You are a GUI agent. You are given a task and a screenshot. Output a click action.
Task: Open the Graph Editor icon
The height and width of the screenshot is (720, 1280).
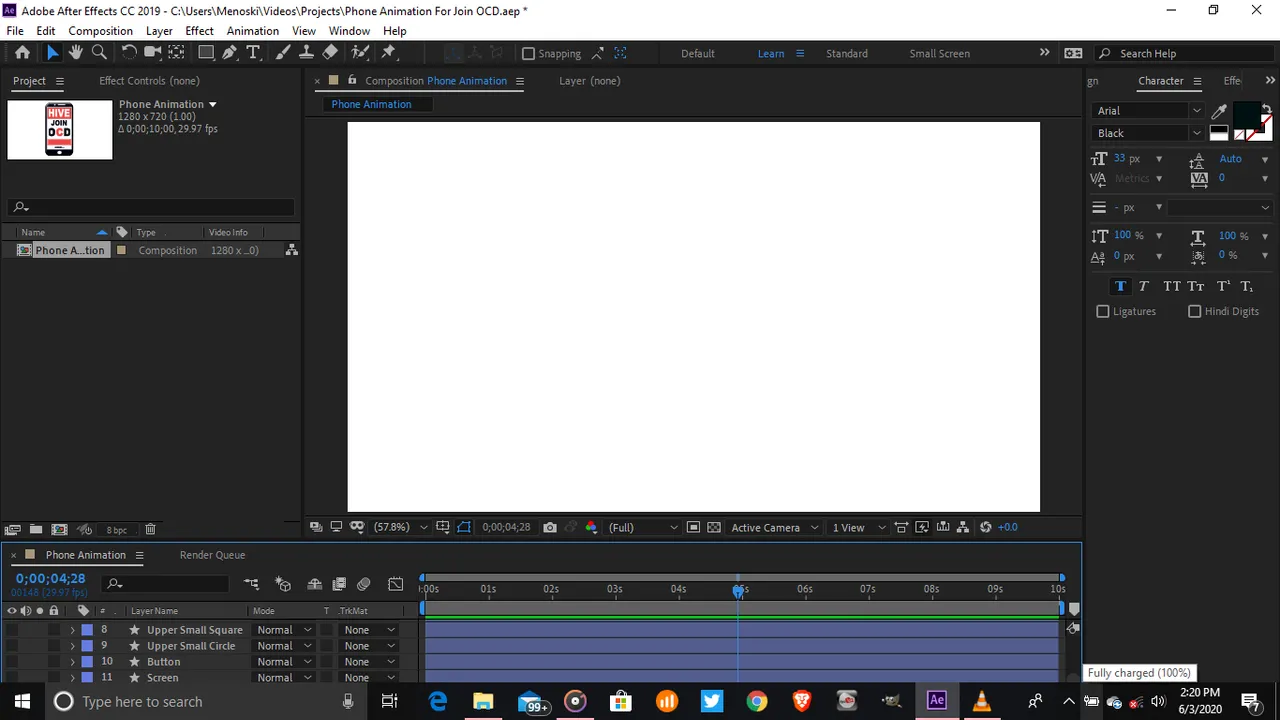click(396, 584)
